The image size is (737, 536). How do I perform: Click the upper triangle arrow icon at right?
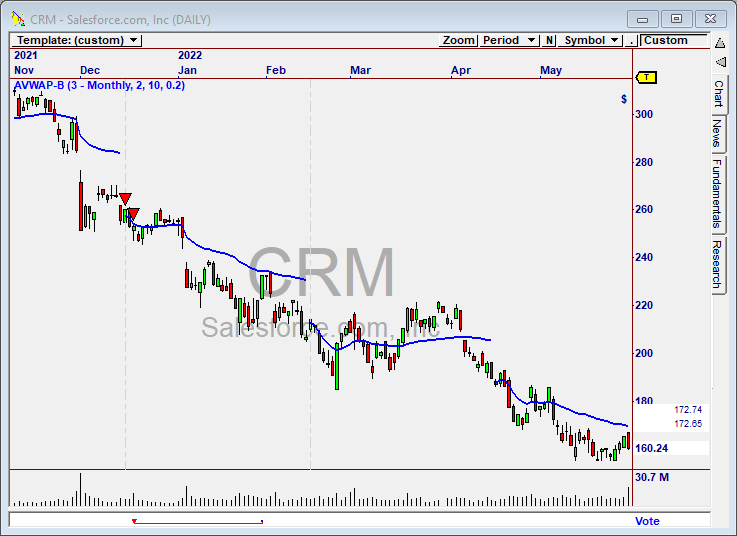(x=720, y=43)
